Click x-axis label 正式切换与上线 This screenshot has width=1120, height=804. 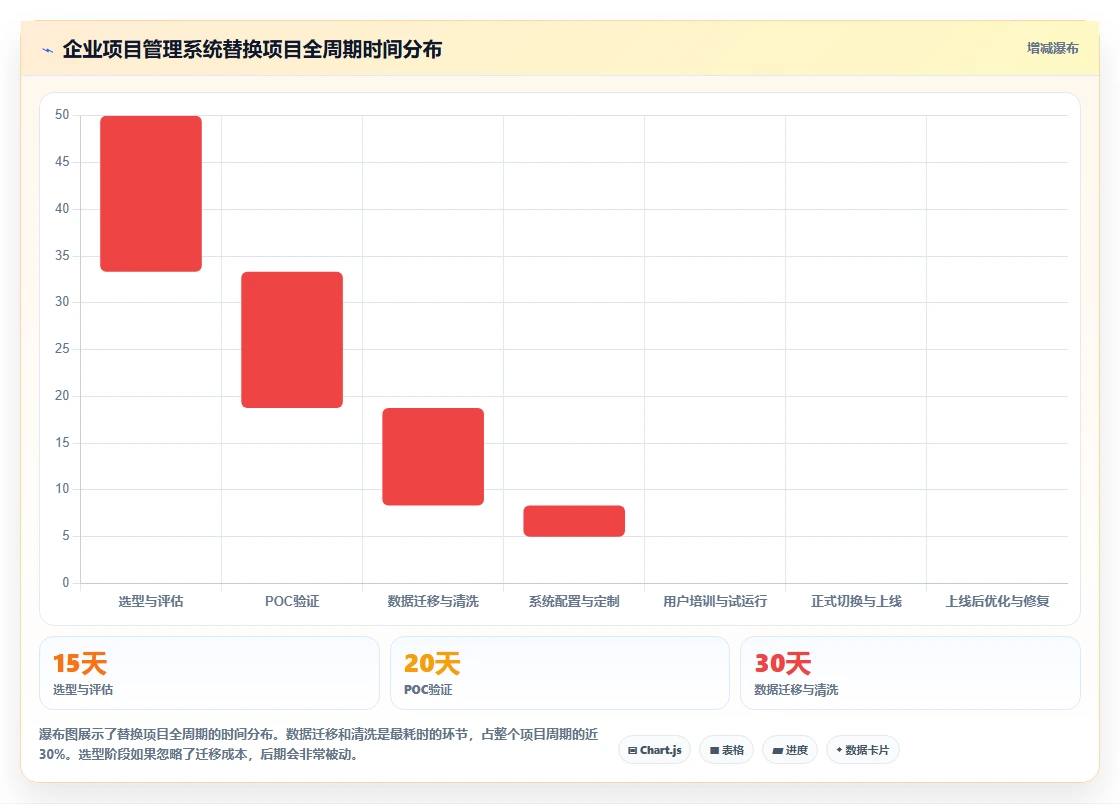pyautogui.click(x=856, y=601)
